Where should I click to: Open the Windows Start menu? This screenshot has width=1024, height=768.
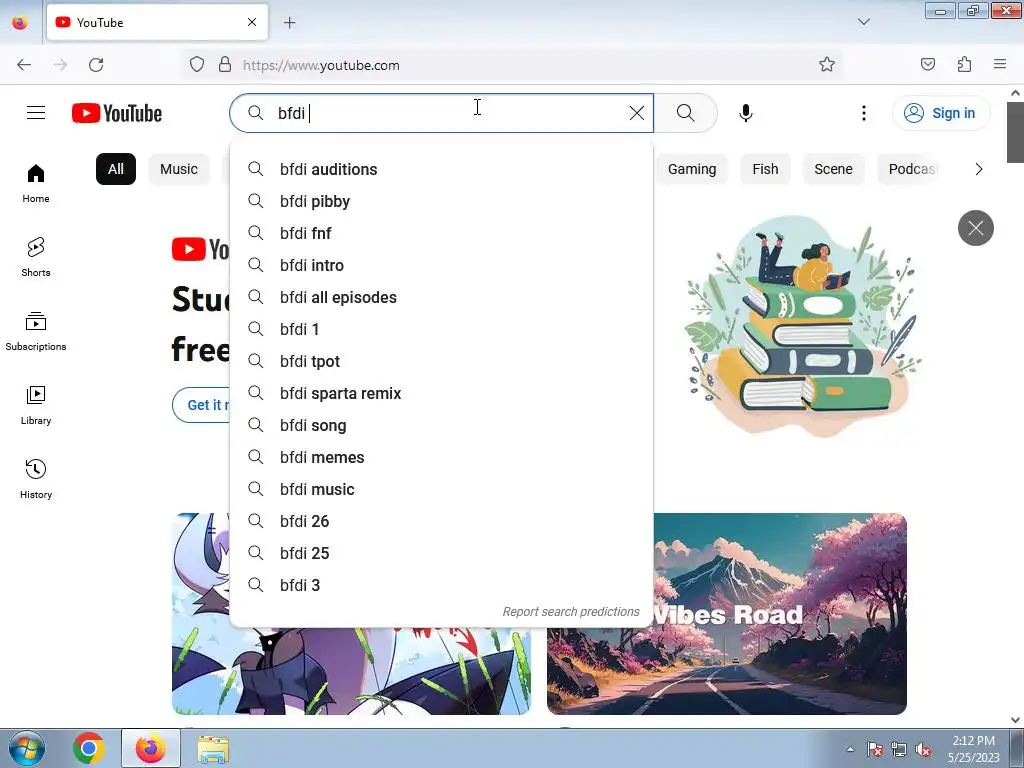[27, 748]
